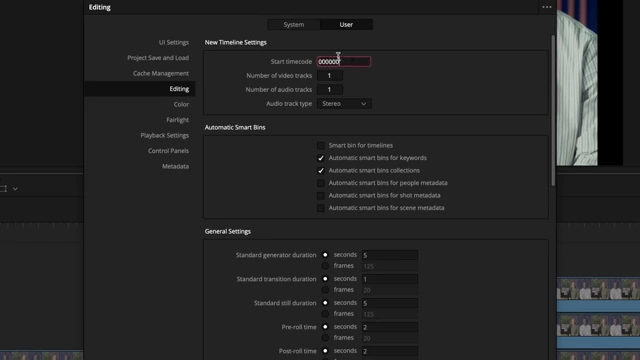Image resolution: width=640 pixels, height=360 pixels.
Task: Click Post-roll time seconds value field
Action: 390,351
